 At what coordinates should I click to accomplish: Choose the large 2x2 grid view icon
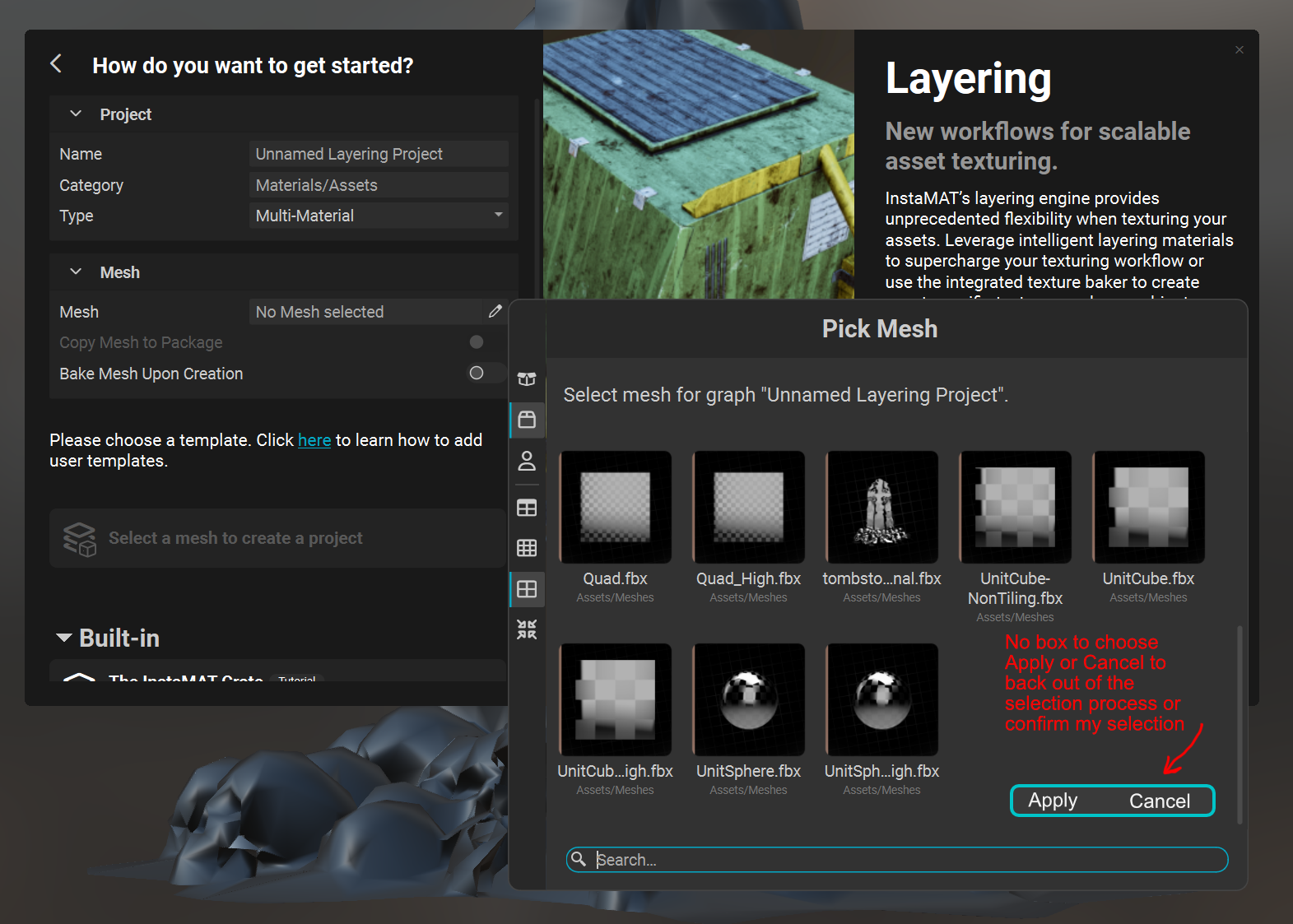[x=527, y=589]
